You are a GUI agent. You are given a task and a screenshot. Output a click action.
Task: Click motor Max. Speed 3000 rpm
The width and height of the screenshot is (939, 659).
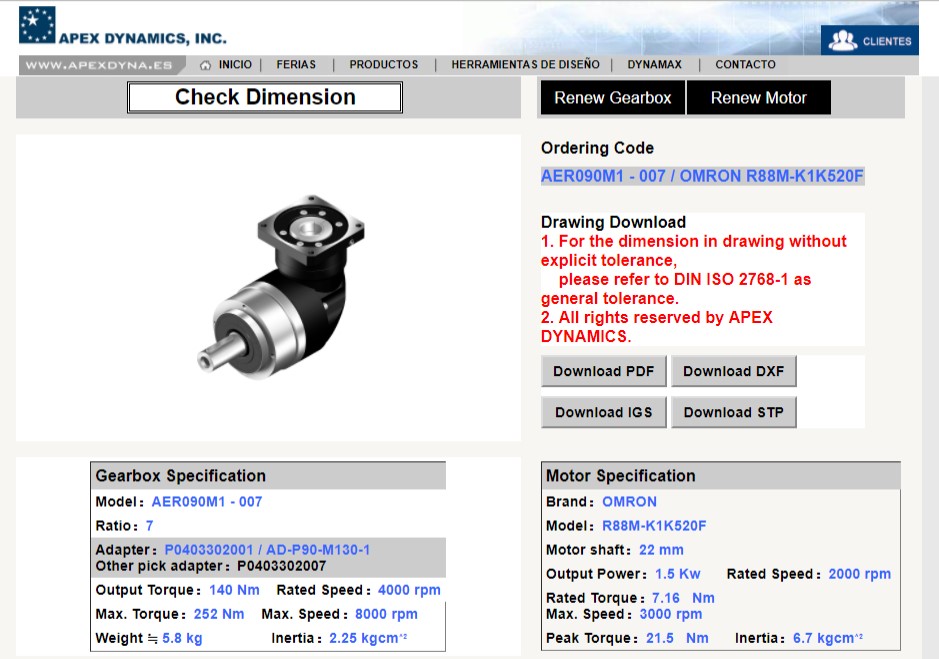pyautogui.click(x=671, y=614)
